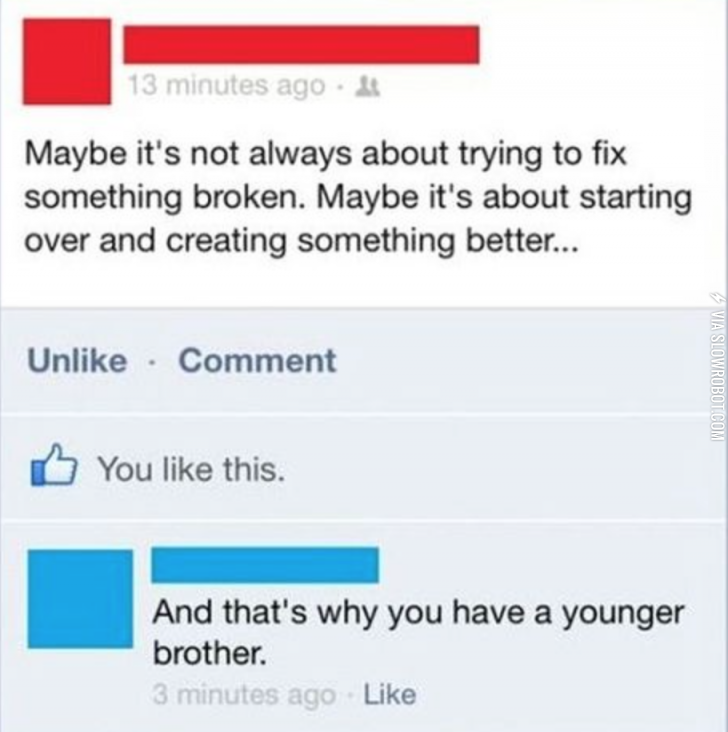Open the post author's red profile picture

pos(67,61)
